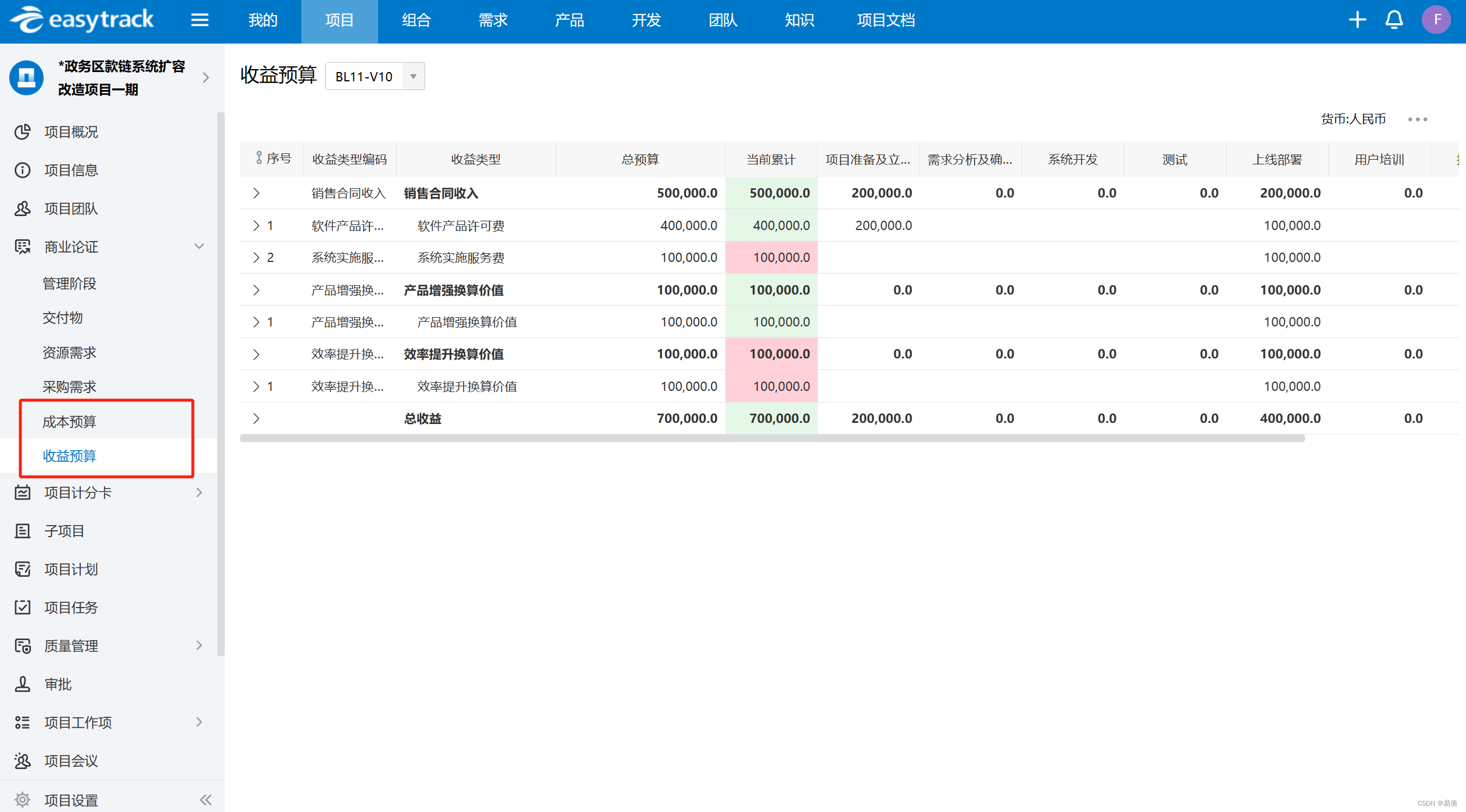Image resolution: width=1466 pixels, height=812 pixels.
Task: Open the 团队 top menu
Action: 723,20
